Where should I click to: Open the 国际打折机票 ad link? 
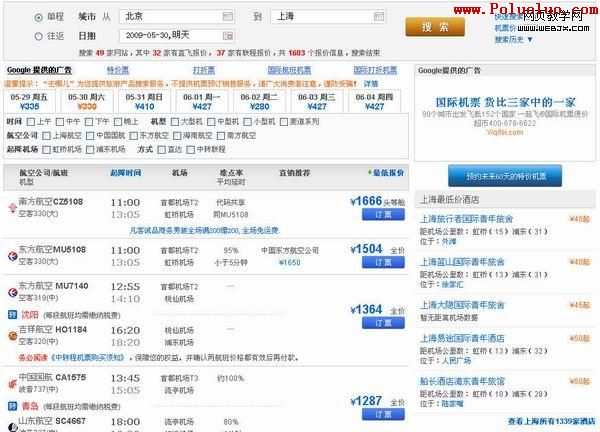pos(375,70)
